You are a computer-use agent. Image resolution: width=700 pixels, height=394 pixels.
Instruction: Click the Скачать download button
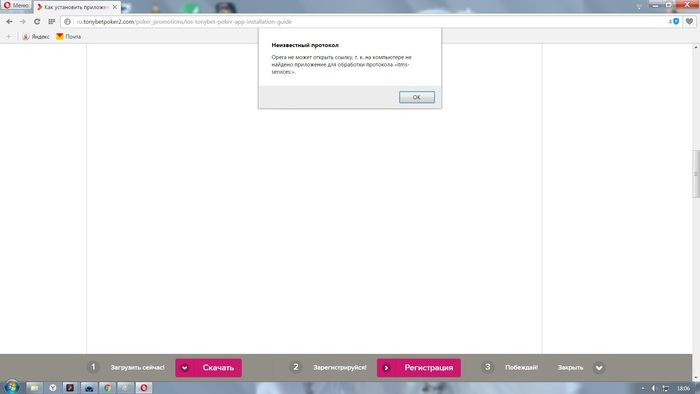click(208, 368)
